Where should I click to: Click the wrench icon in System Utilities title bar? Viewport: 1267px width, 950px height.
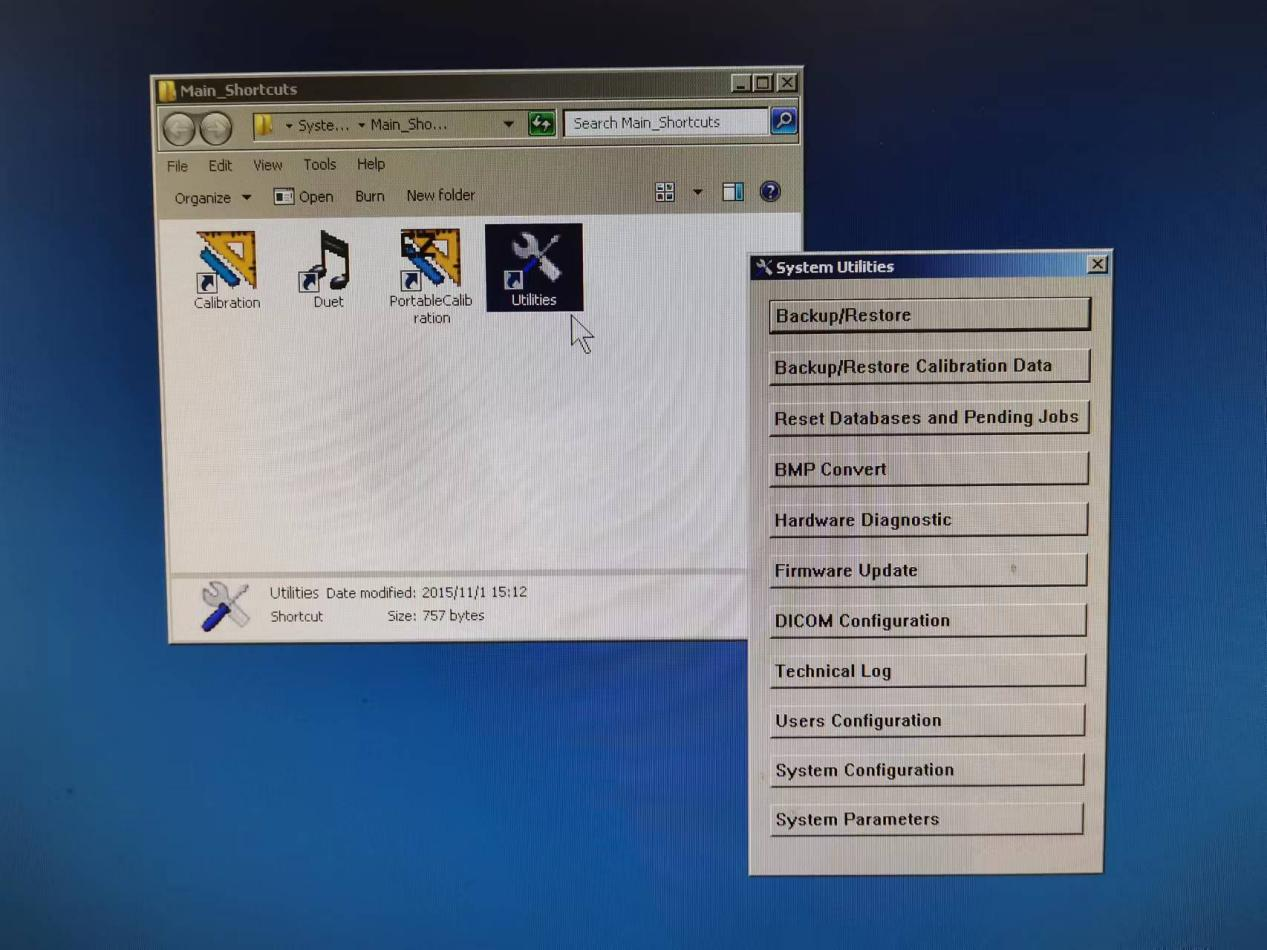click(x=764, y=267)
